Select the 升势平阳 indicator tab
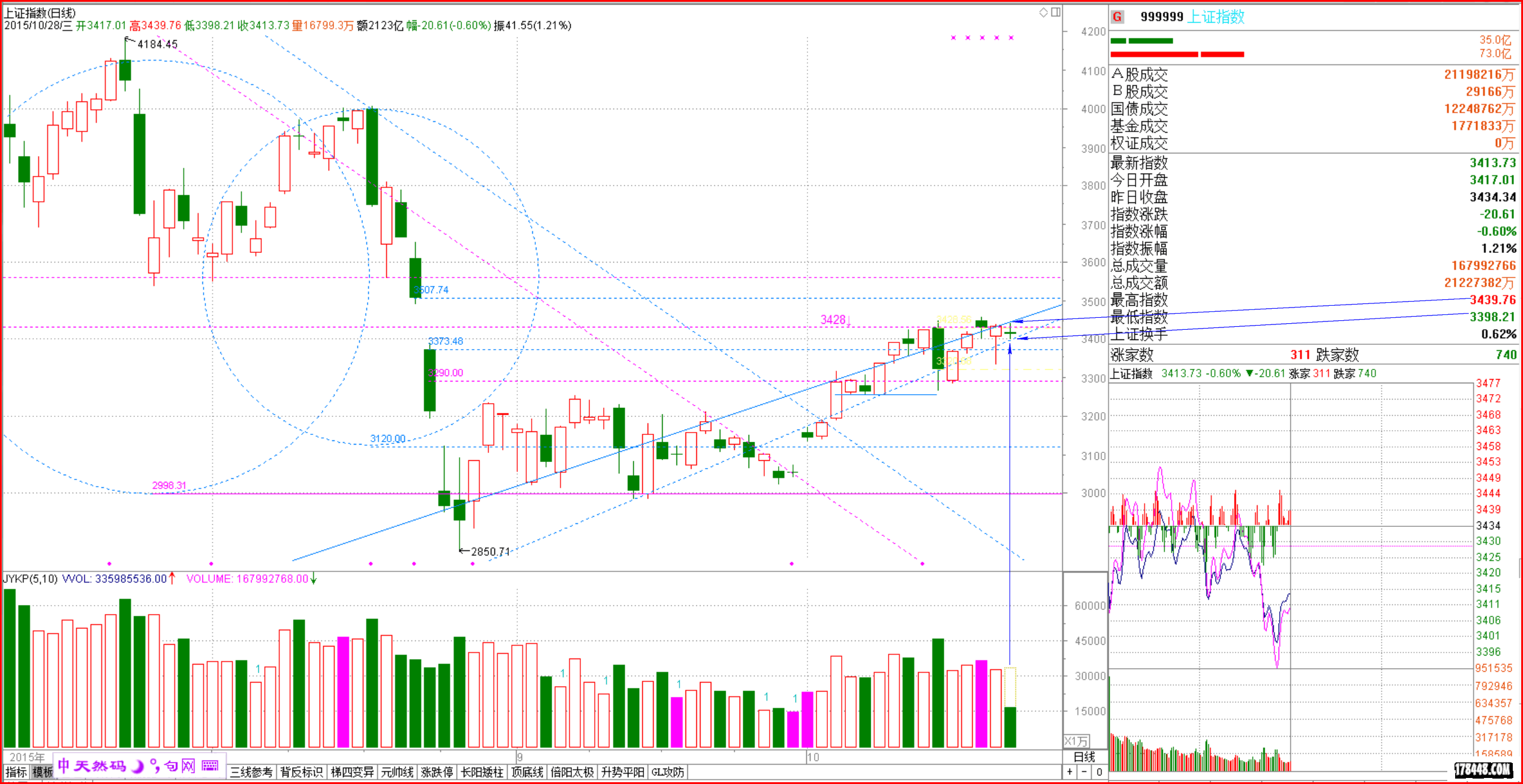 pos(622,773)
